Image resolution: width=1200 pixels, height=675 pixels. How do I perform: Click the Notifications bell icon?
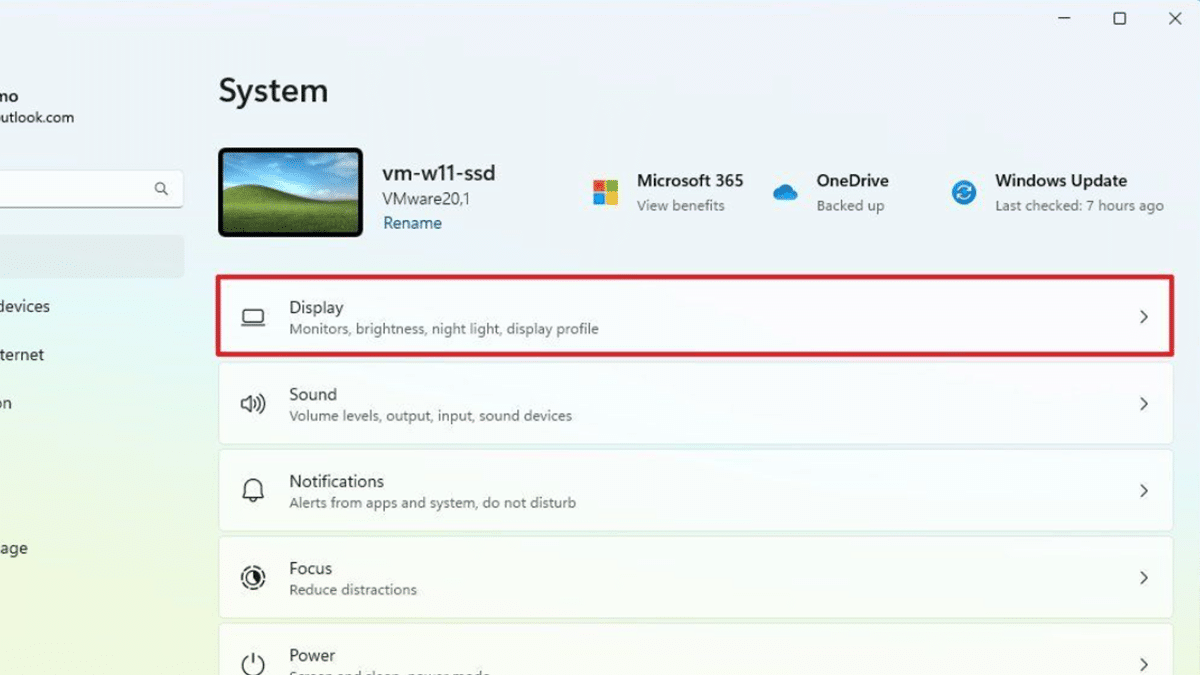pos(253,491)
